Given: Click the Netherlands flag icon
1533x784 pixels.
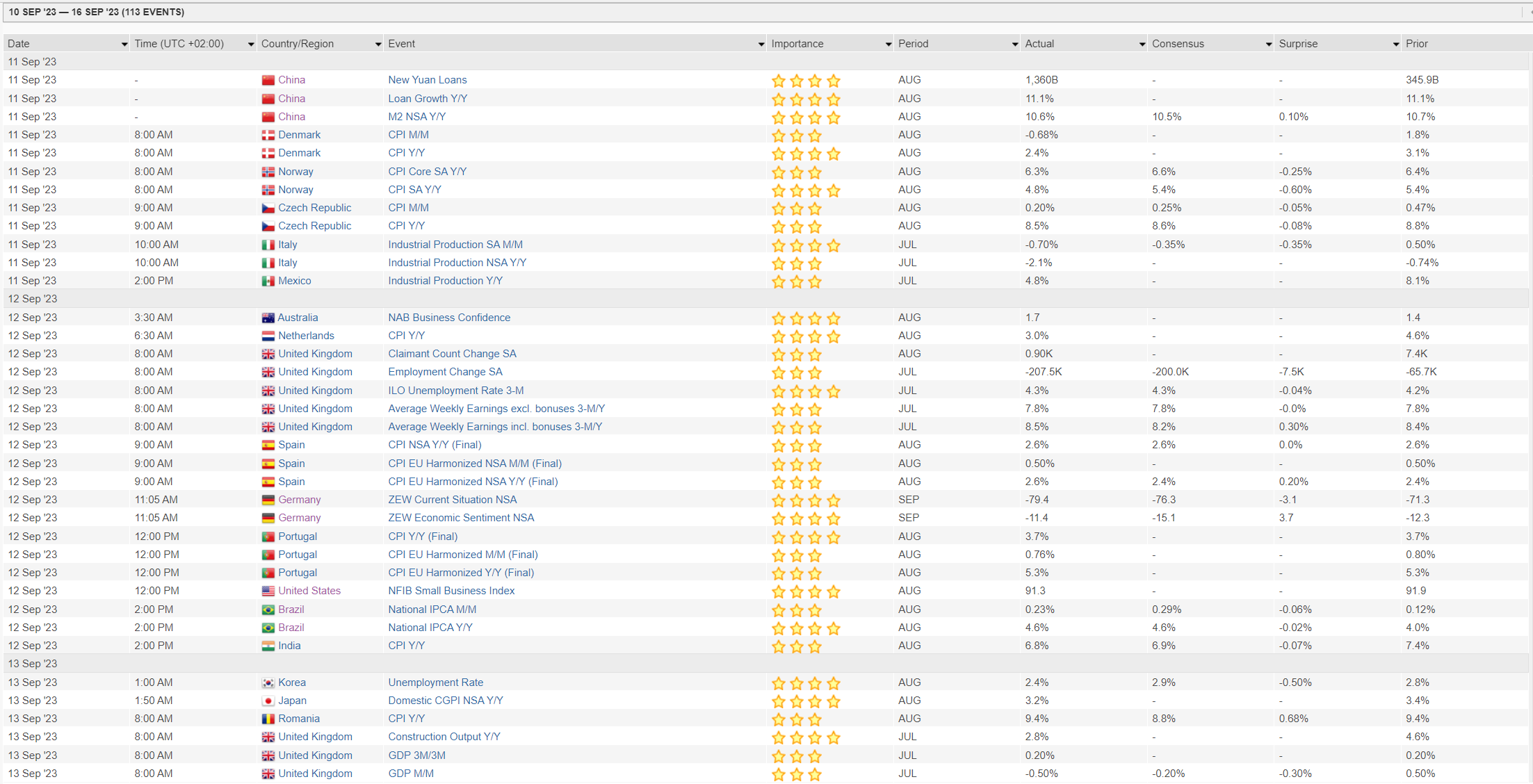Looking at the screenshot, I should (268, 336).
